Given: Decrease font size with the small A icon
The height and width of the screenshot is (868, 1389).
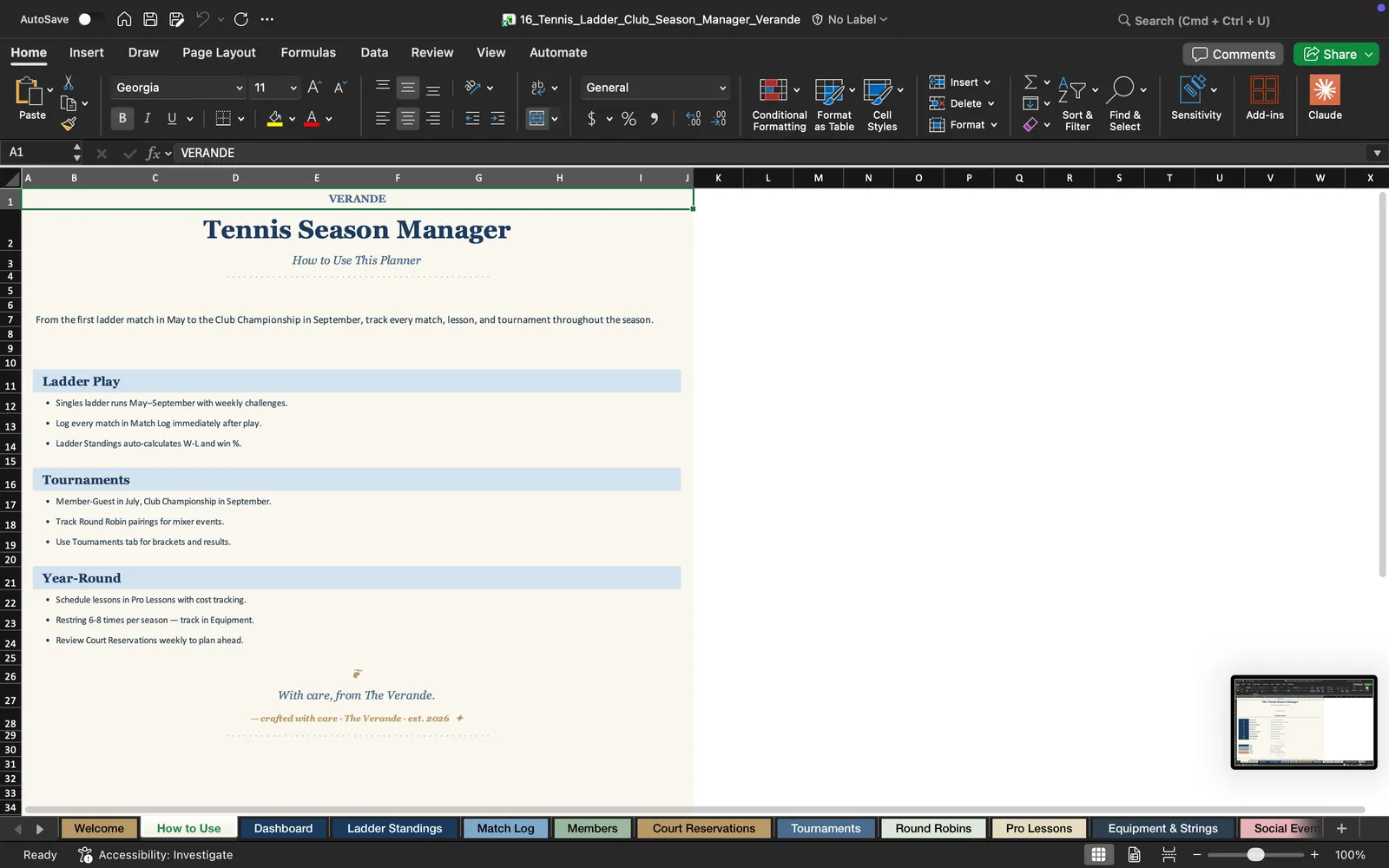Looking at the screenshot, I should (339, 87).
